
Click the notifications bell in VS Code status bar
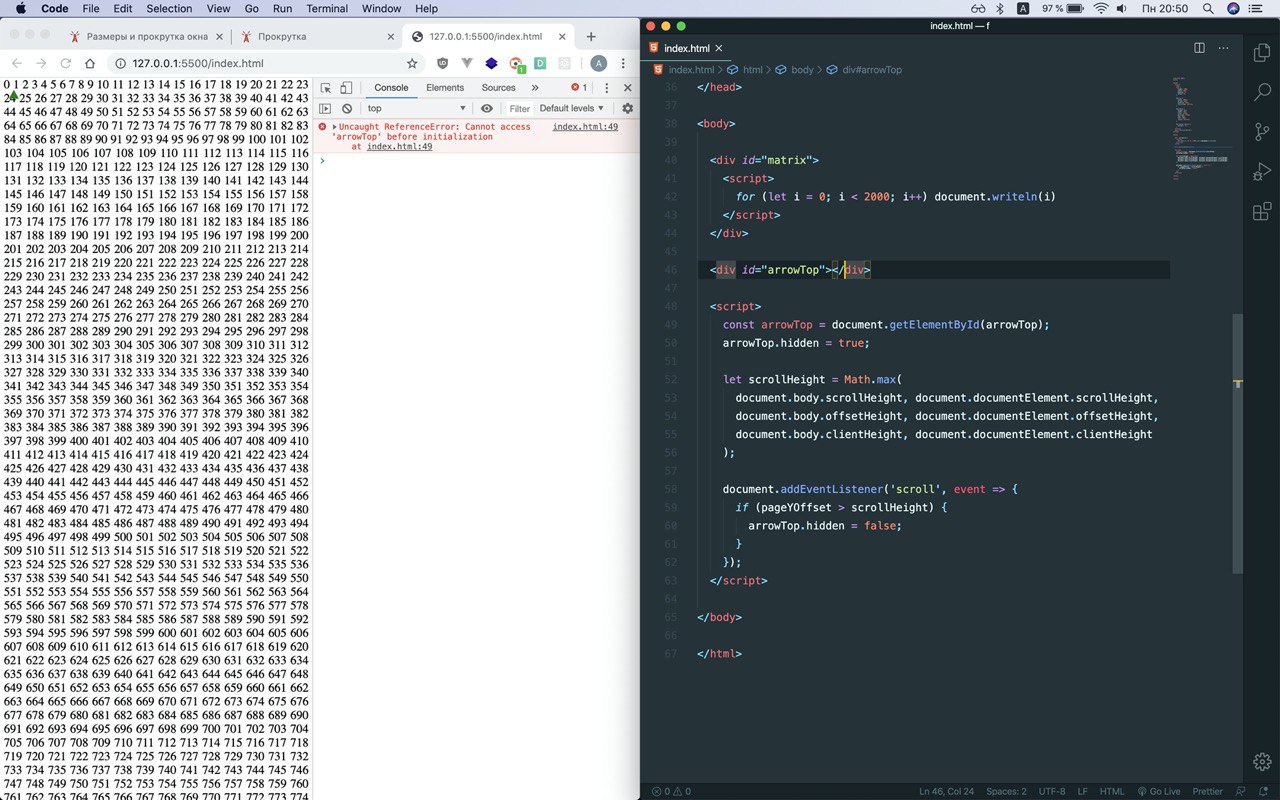pyautogui.click(x=1262, y=792)
